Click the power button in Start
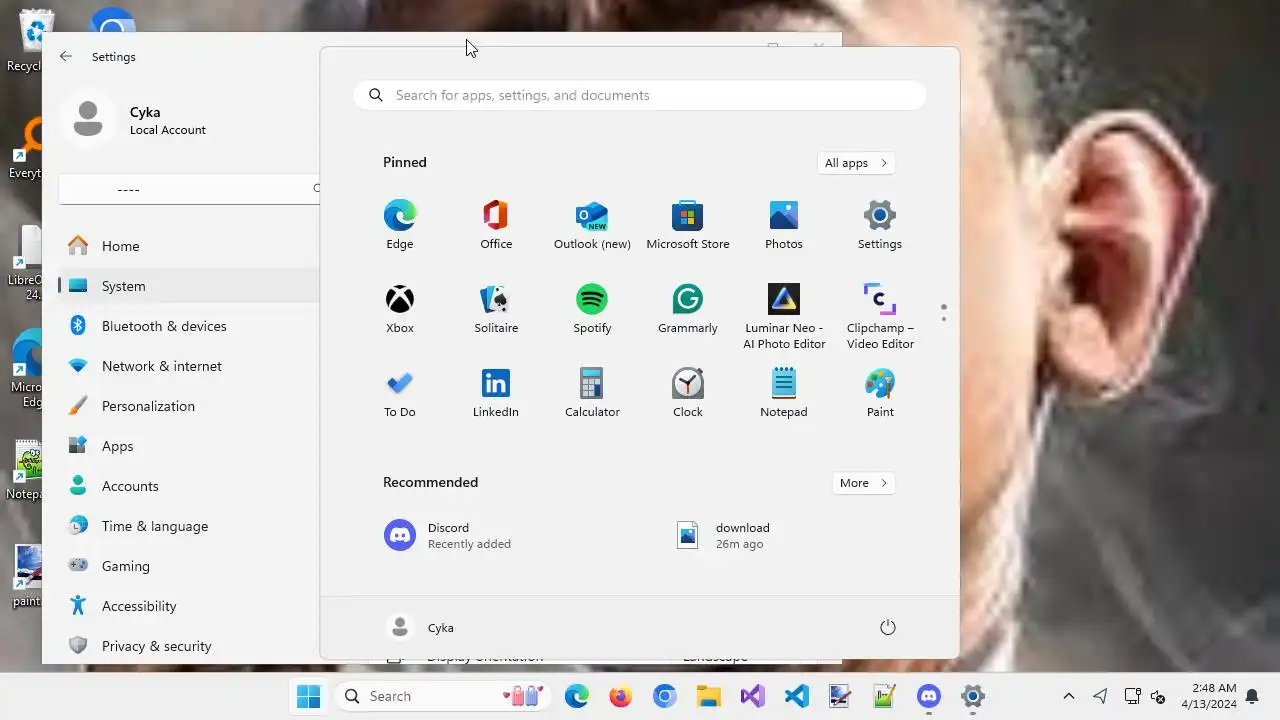This screenshot has height=720, width=1280. click(x=887, y=627)
